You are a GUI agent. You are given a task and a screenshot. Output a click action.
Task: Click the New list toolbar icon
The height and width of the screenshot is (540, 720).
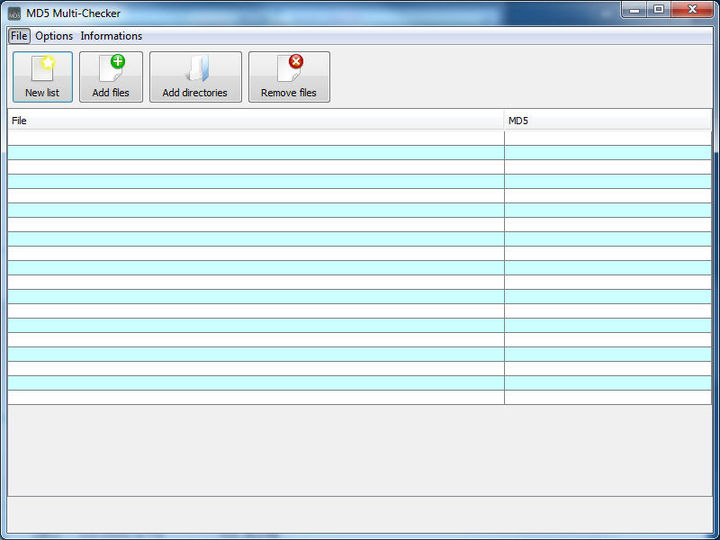pyautogui.click(x=42, y=76)
